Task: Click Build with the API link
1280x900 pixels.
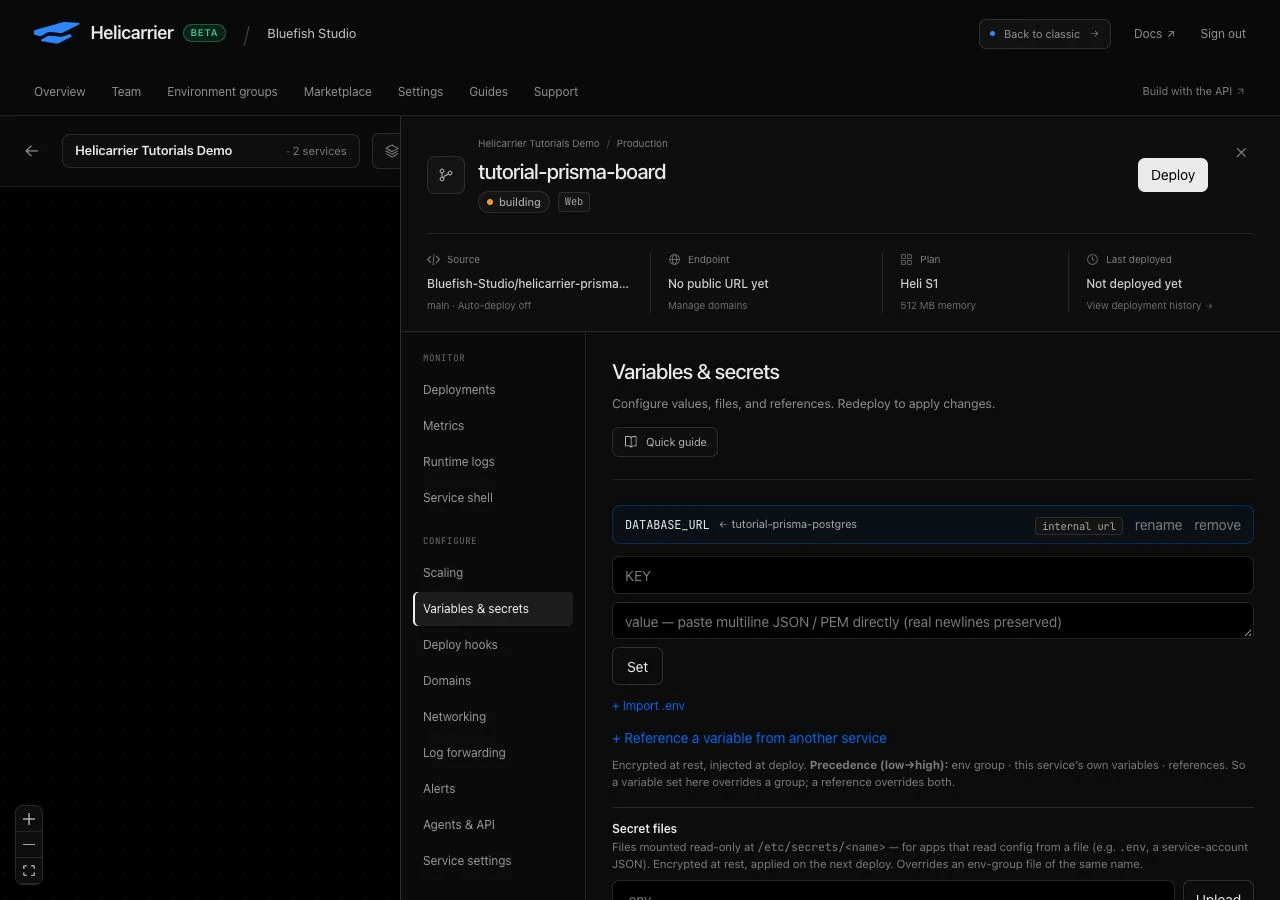Action: [x=1194, y=91]
